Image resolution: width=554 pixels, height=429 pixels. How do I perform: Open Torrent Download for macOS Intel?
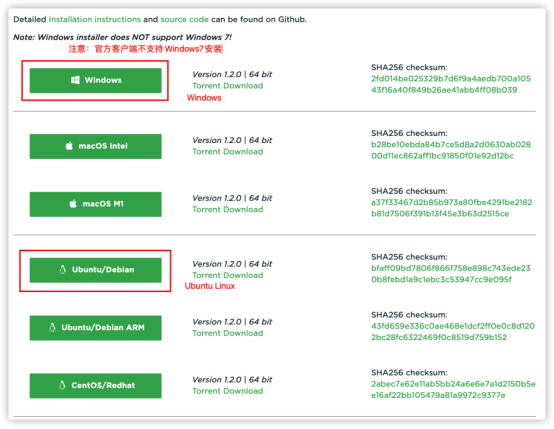[228, 152]
